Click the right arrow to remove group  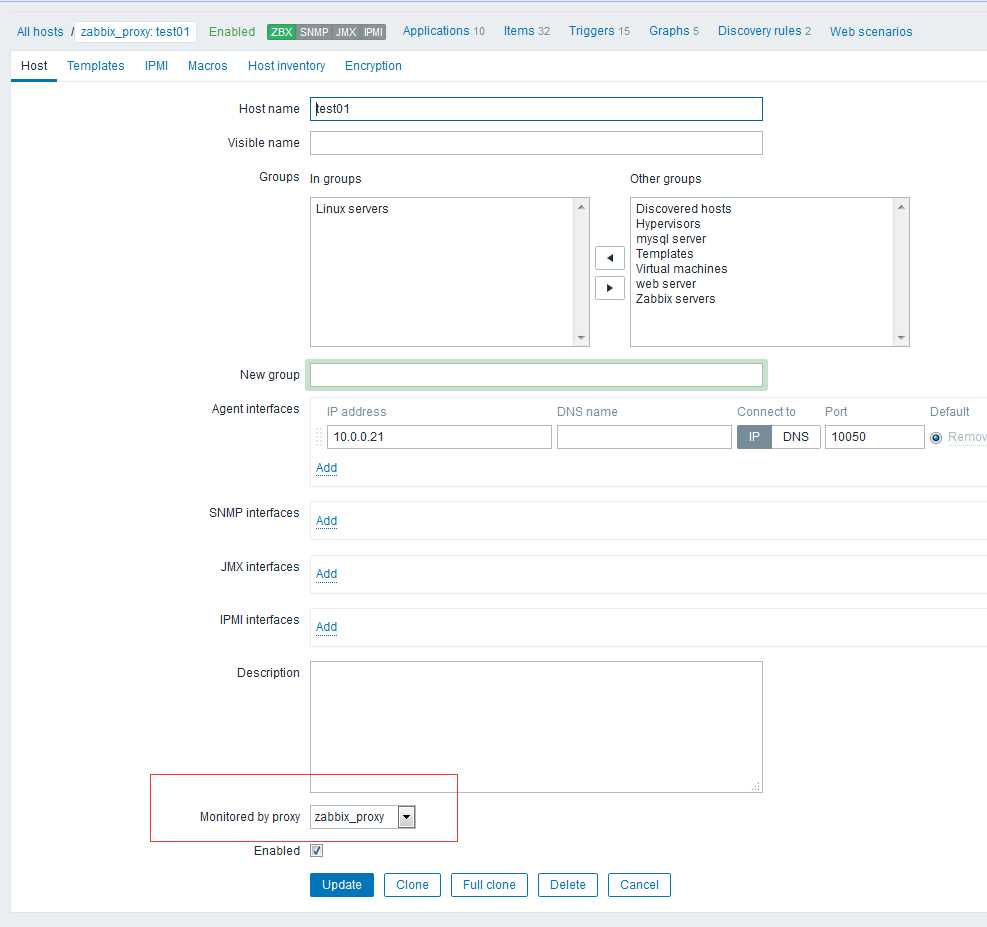[609, 288]
